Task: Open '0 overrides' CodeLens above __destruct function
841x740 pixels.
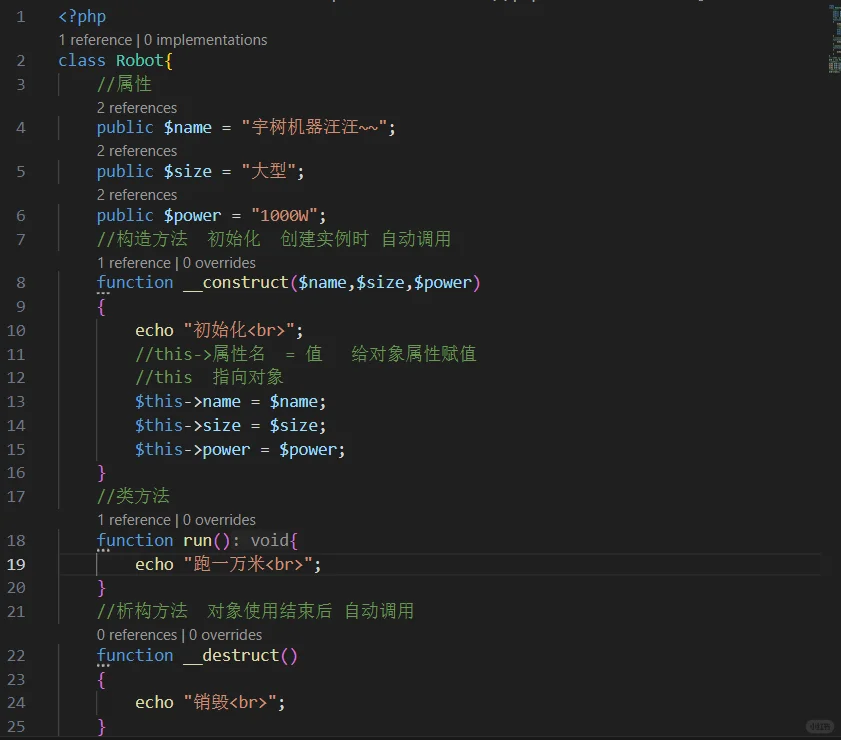Action: [225, 635]
